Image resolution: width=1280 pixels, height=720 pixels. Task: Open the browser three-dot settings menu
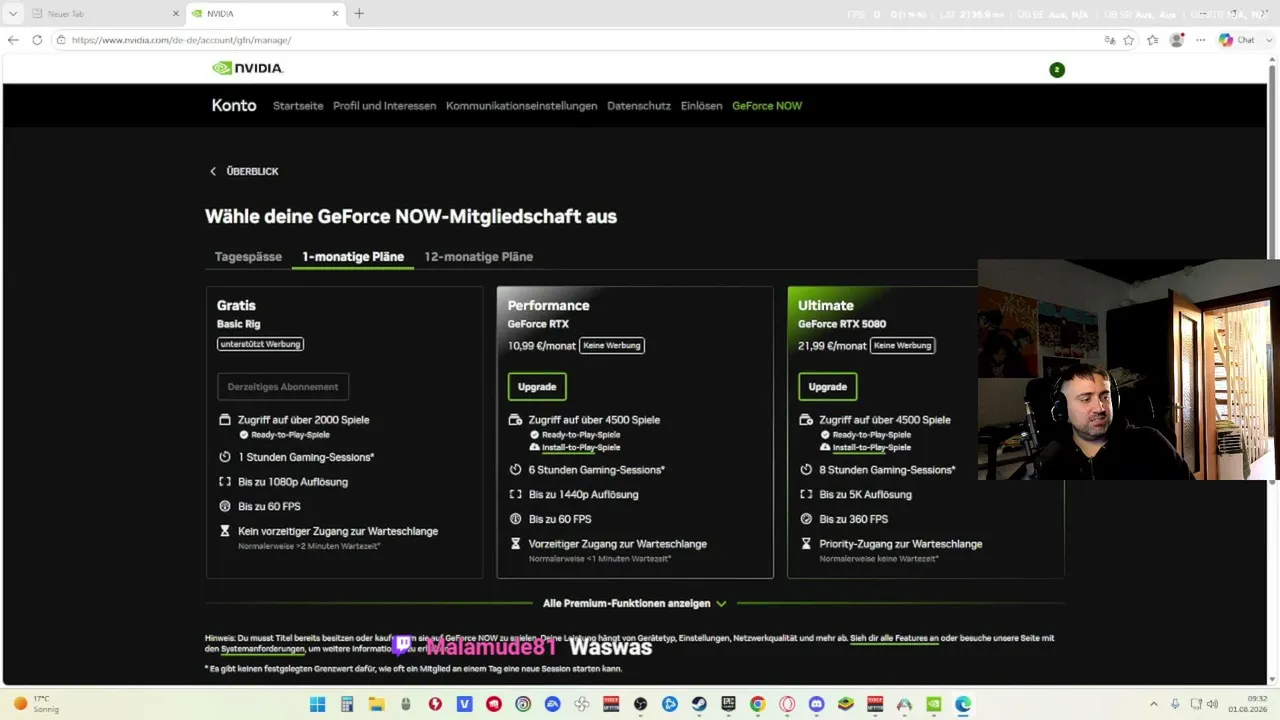pos(1199,40)
